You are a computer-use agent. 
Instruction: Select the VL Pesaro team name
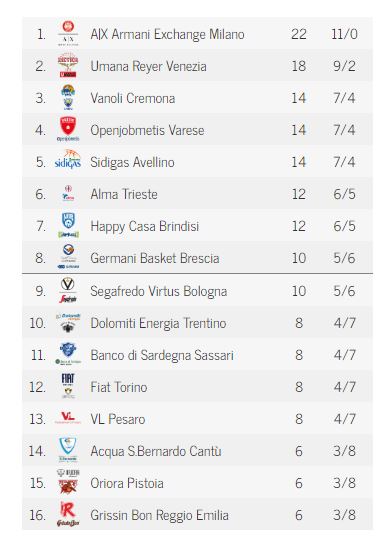[x=118, y=419]
